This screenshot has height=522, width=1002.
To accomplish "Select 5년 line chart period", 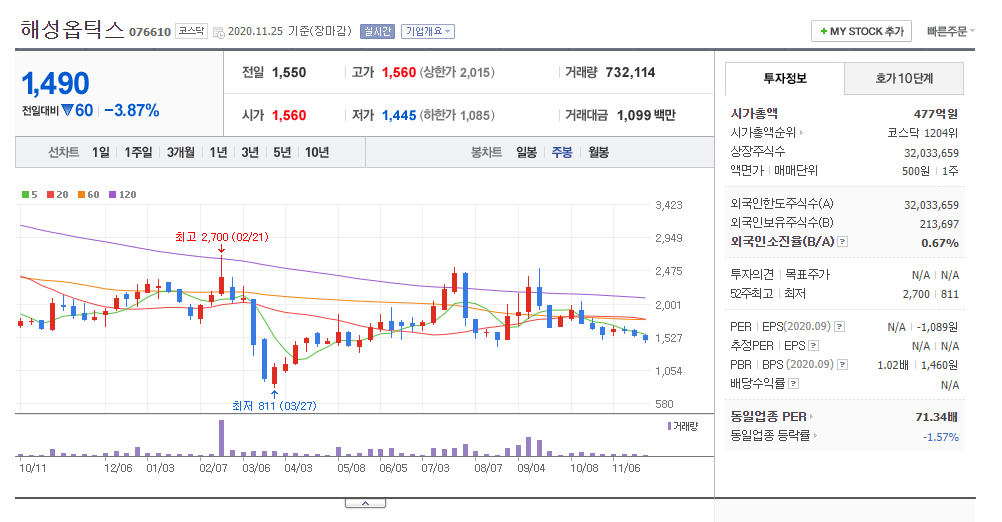I will (282, 153).
